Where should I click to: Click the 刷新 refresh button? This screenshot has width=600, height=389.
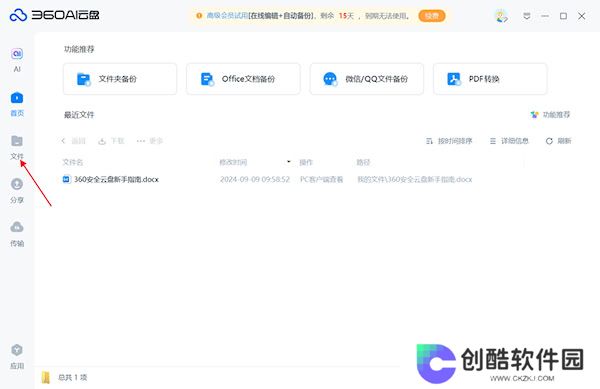pos(558,141)
